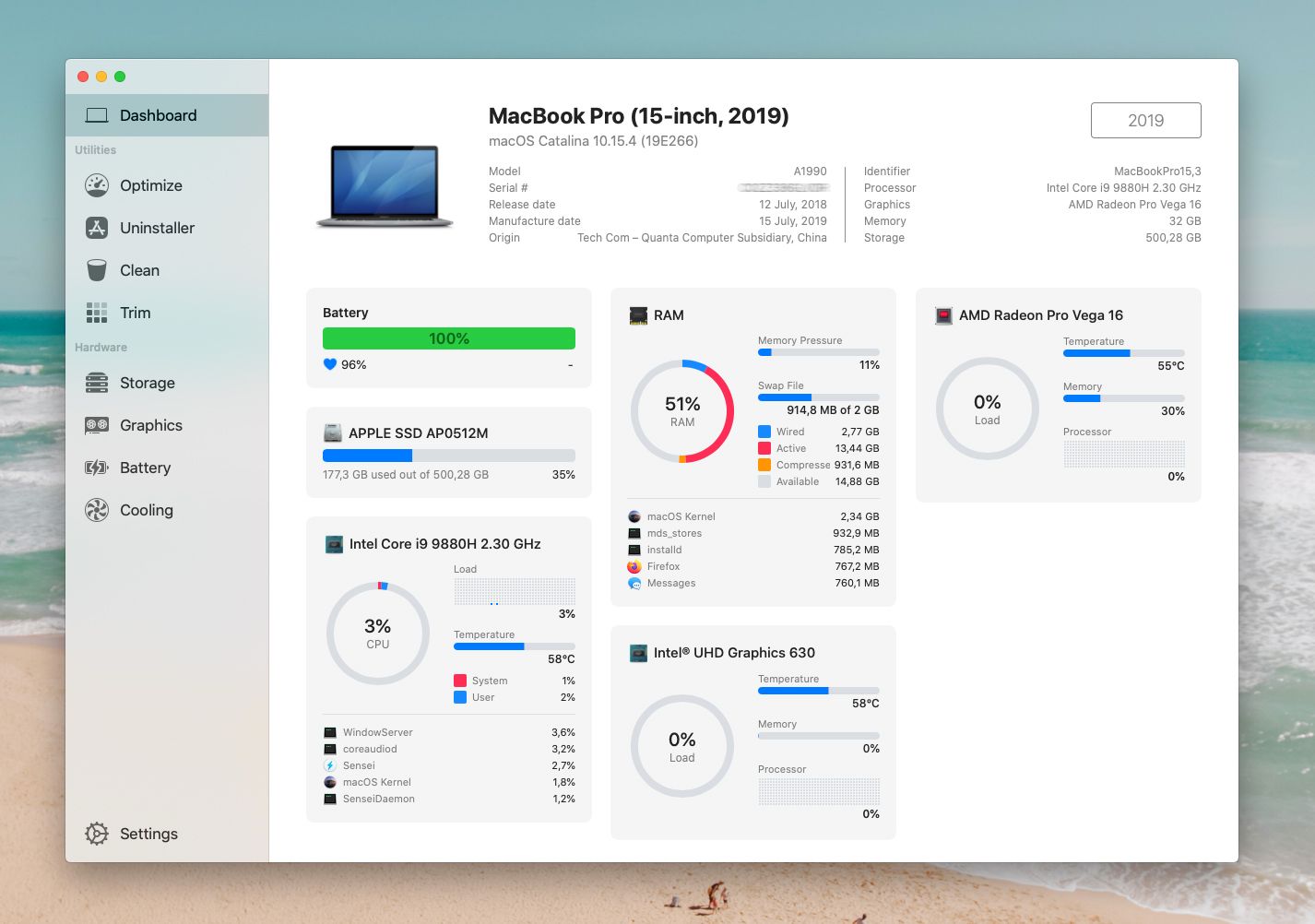This screenshot has width=1315, height=924.
Task: Click the coreaudiod process icon
Action: tap(330, 749)
